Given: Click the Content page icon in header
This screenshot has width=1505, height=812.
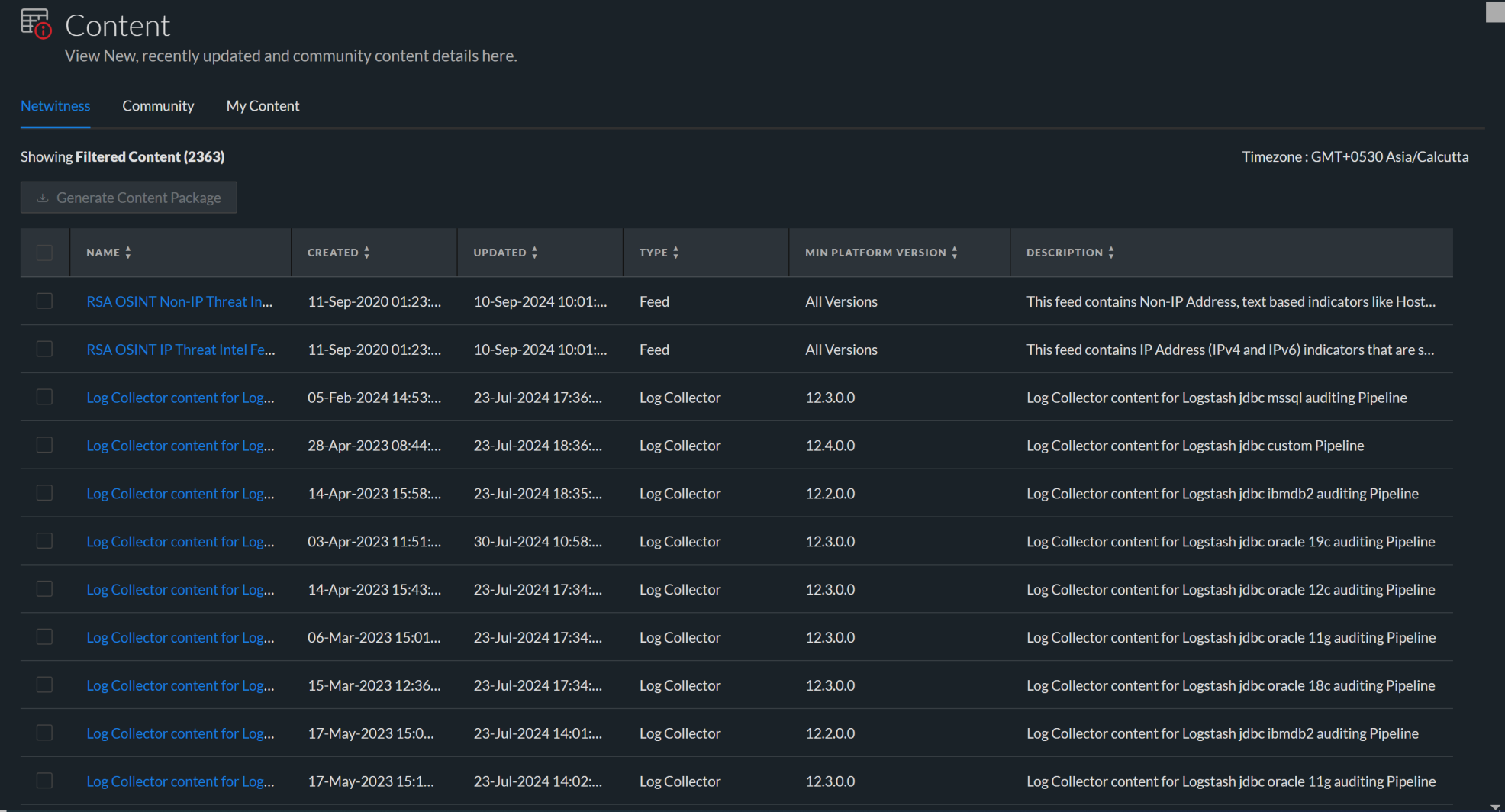Looking at the screenshot, I should click(x=36, y=24).
